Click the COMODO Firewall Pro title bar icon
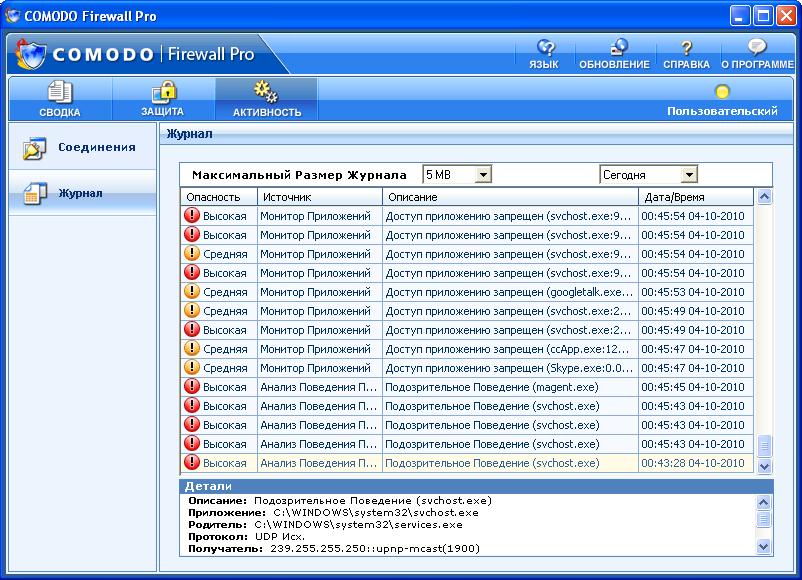 12,15
